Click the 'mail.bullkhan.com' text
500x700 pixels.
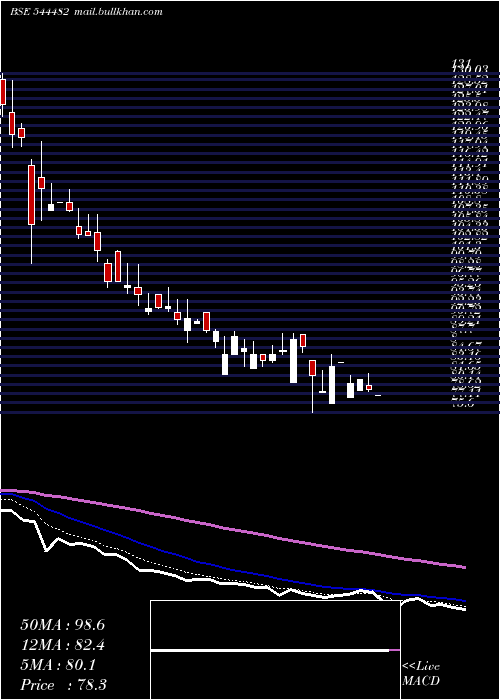[117, 12]
